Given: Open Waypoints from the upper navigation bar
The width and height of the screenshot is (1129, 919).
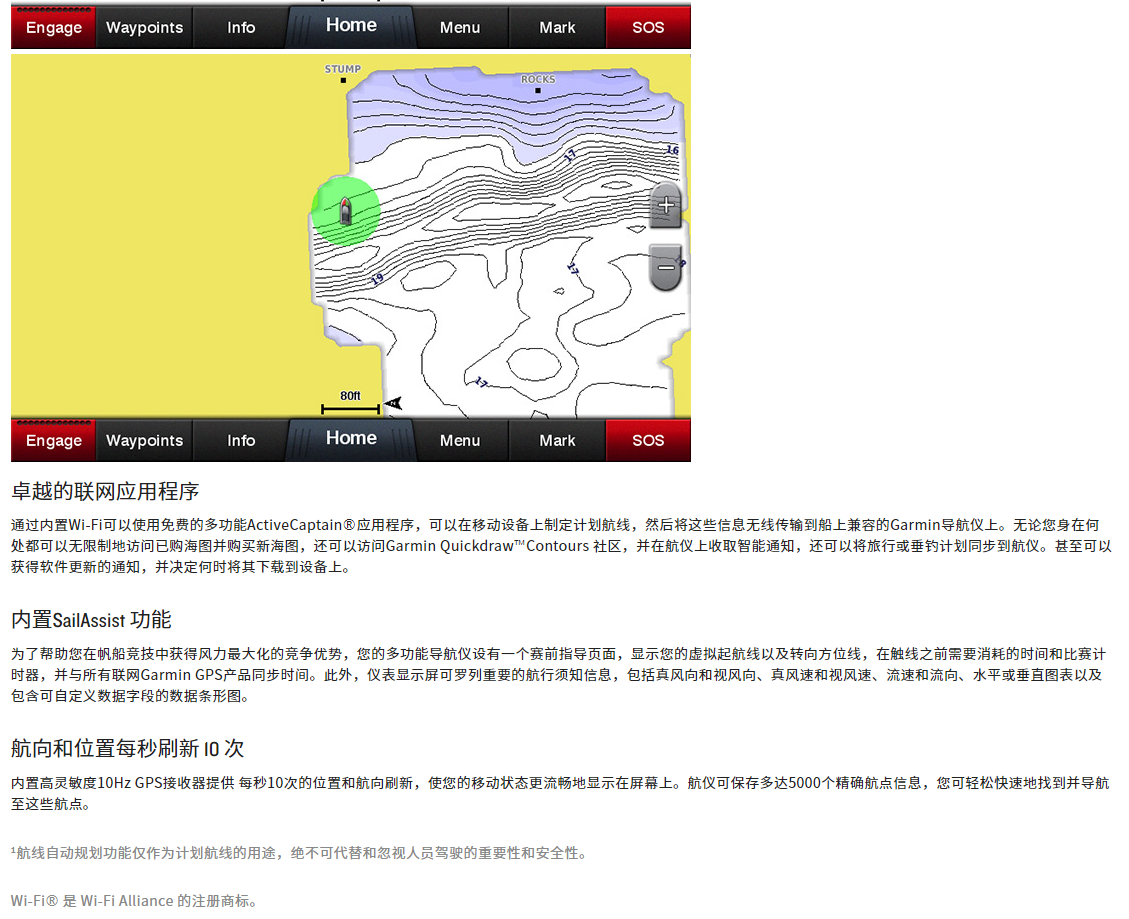Looking at the screenshot, I should pyautogui.click(x=144, y=28).
